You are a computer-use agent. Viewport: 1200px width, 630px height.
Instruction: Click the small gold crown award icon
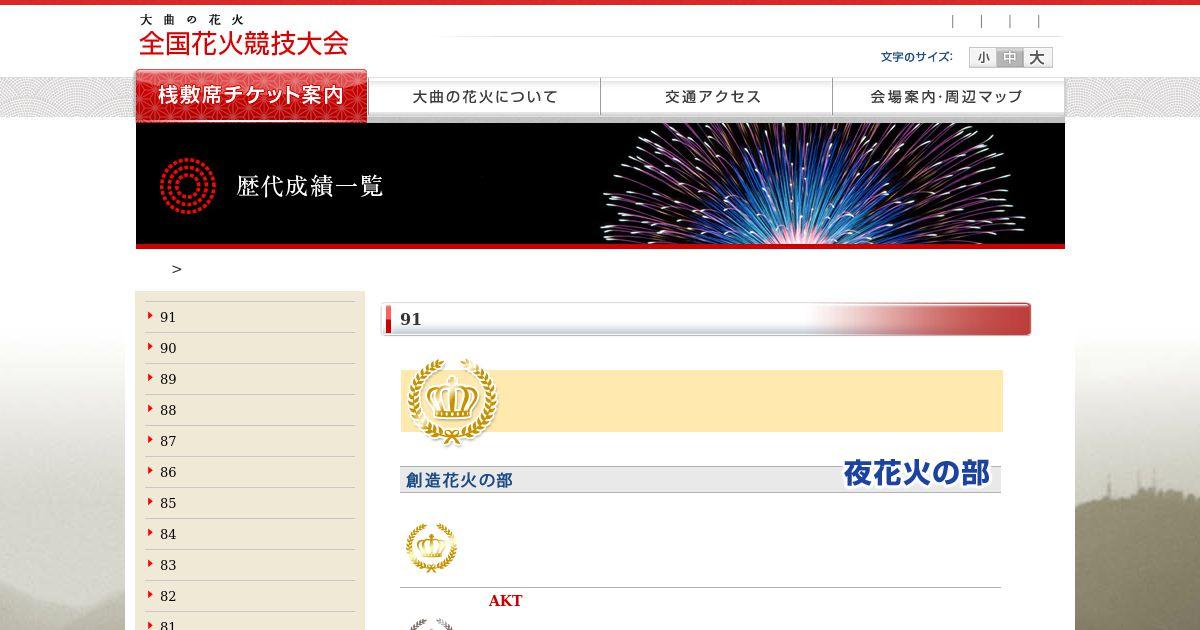431,547
